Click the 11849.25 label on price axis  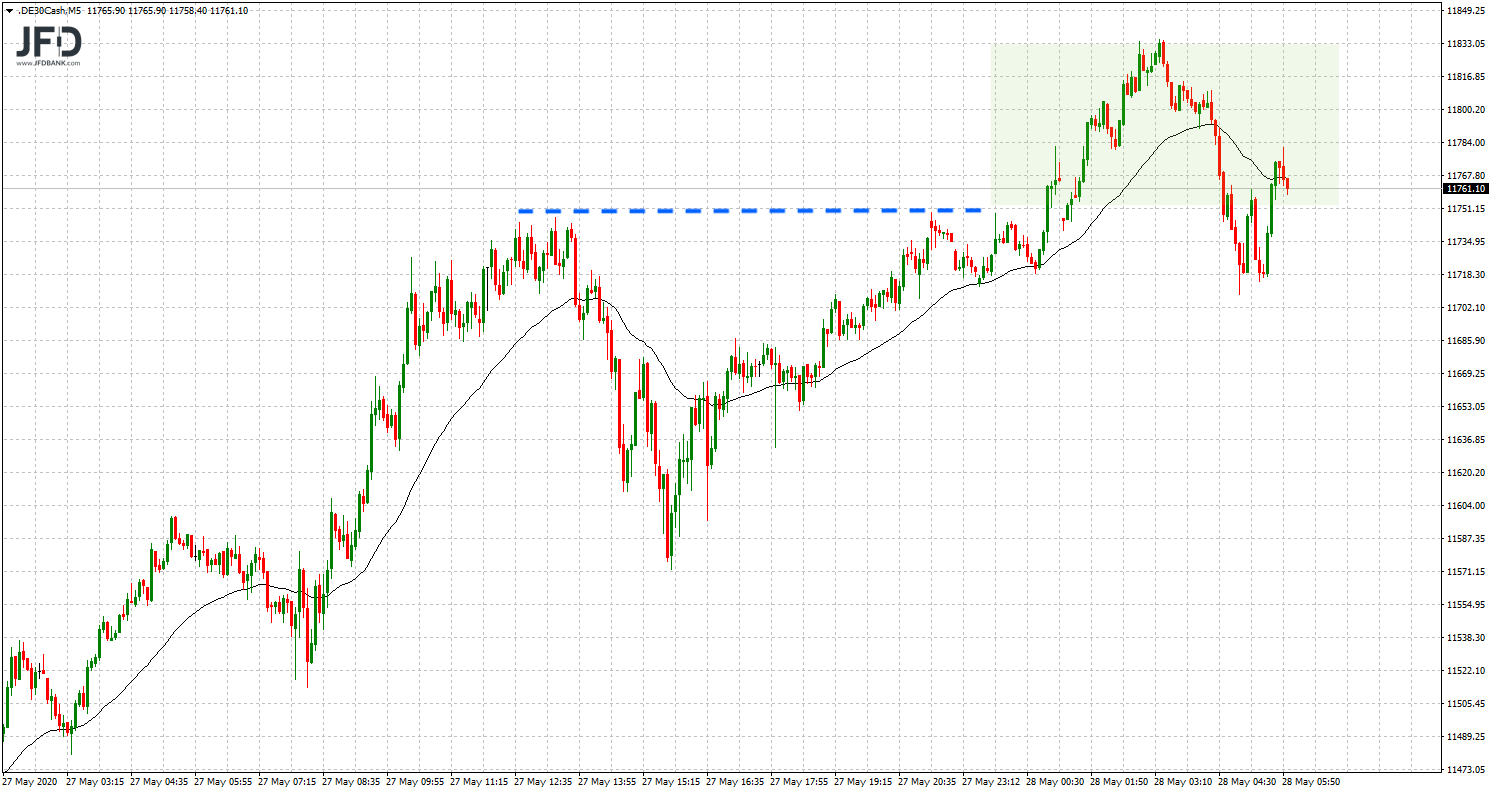(1465, 11)
